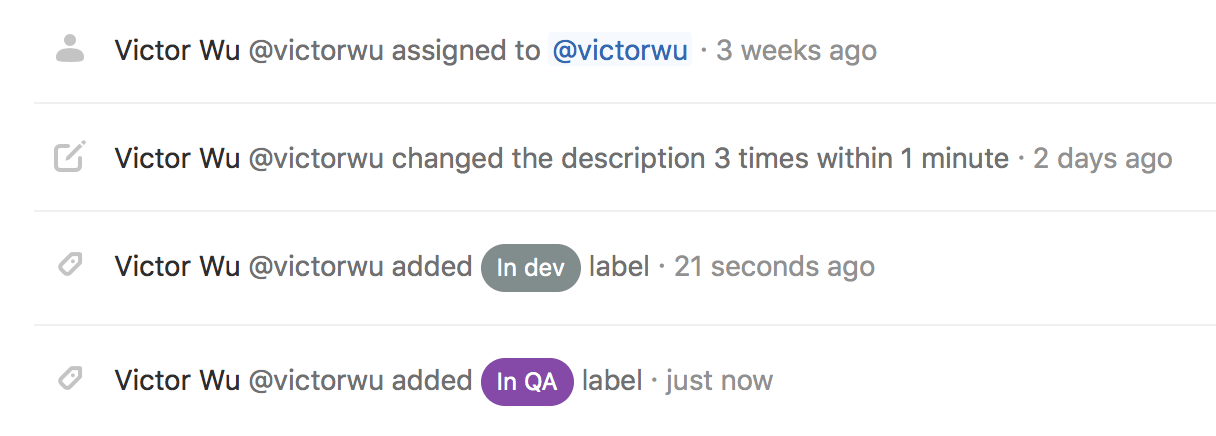Click Victor Wu name in description change entry

pos(177,158)
